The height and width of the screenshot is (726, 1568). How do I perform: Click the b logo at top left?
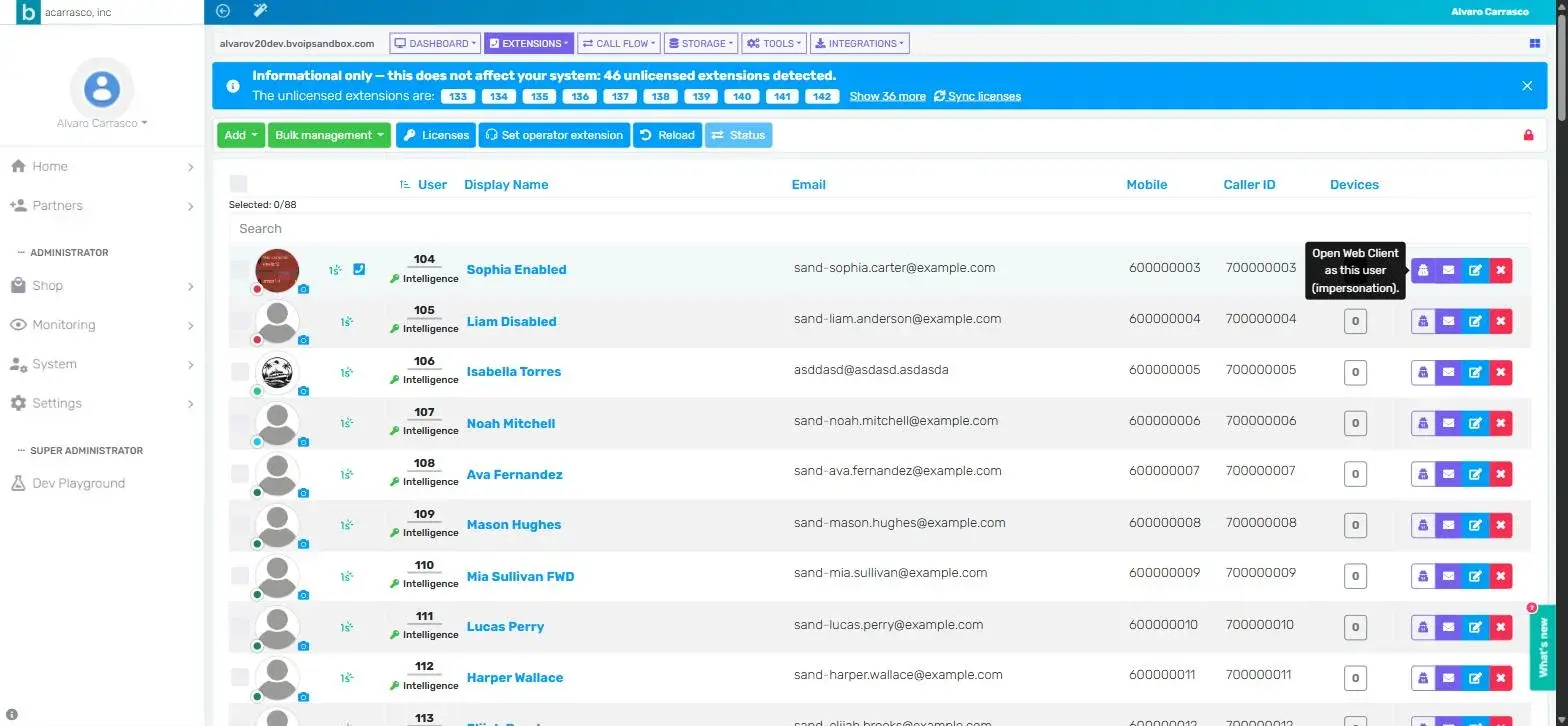pos(29,12)
